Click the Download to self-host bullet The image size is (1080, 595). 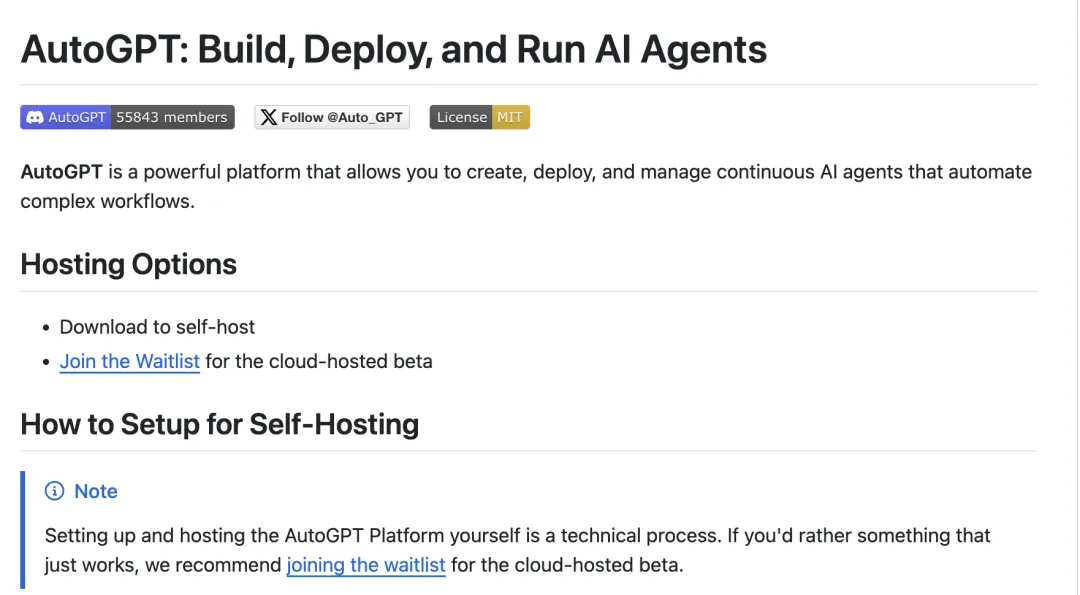(x=157, y=326)
